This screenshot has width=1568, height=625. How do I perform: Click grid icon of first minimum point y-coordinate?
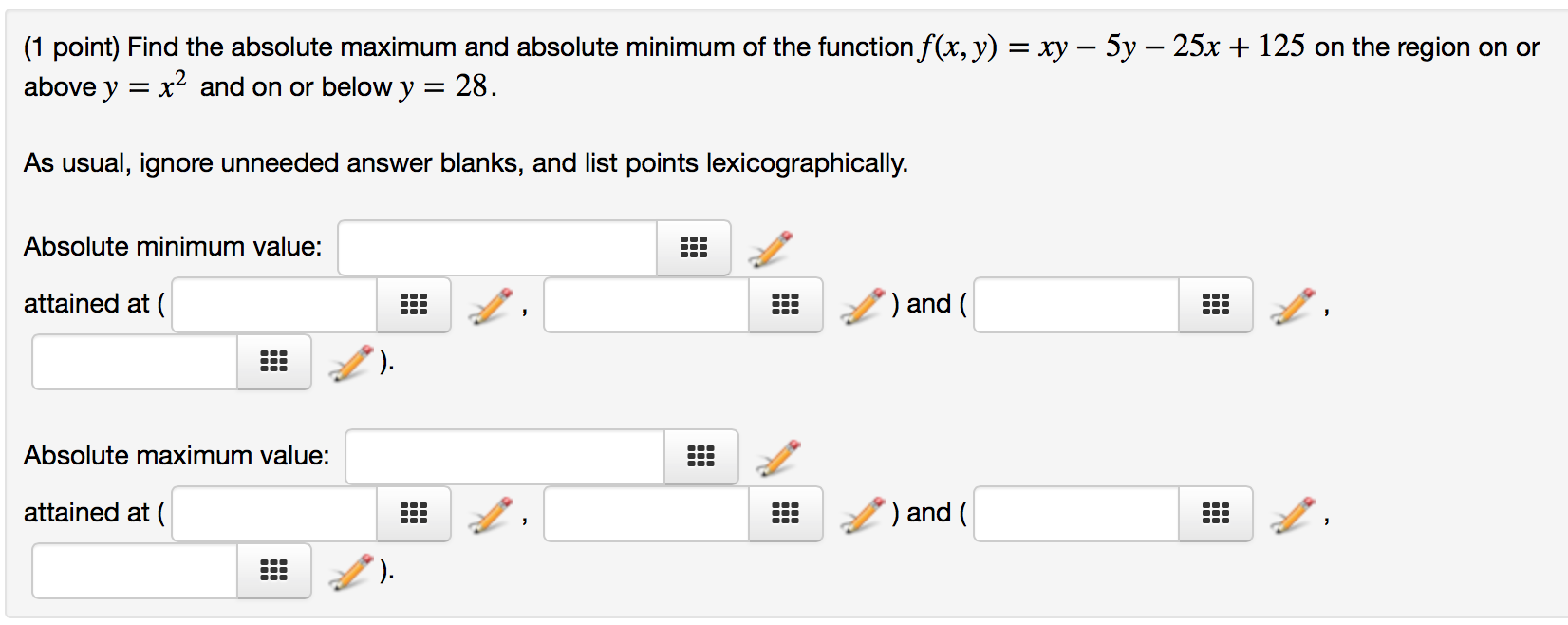786,305
